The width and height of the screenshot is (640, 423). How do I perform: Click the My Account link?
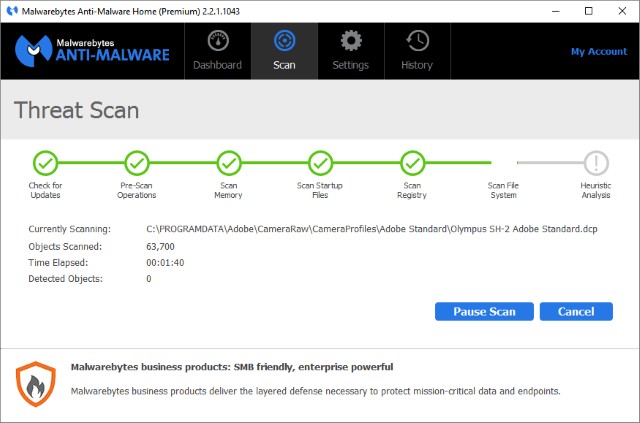pyautogui.click(x=598, y=51)
